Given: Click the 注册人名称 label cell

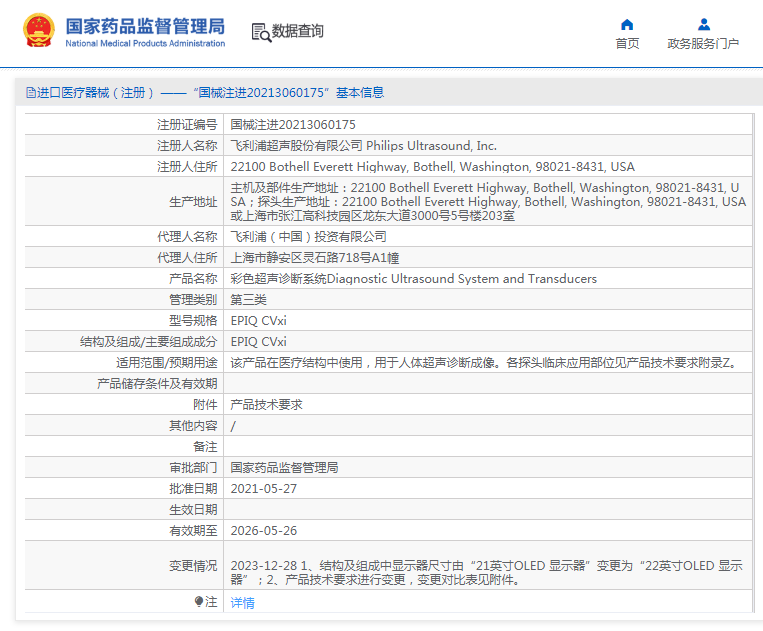Looking at the screenshot, I should point(124,146).
